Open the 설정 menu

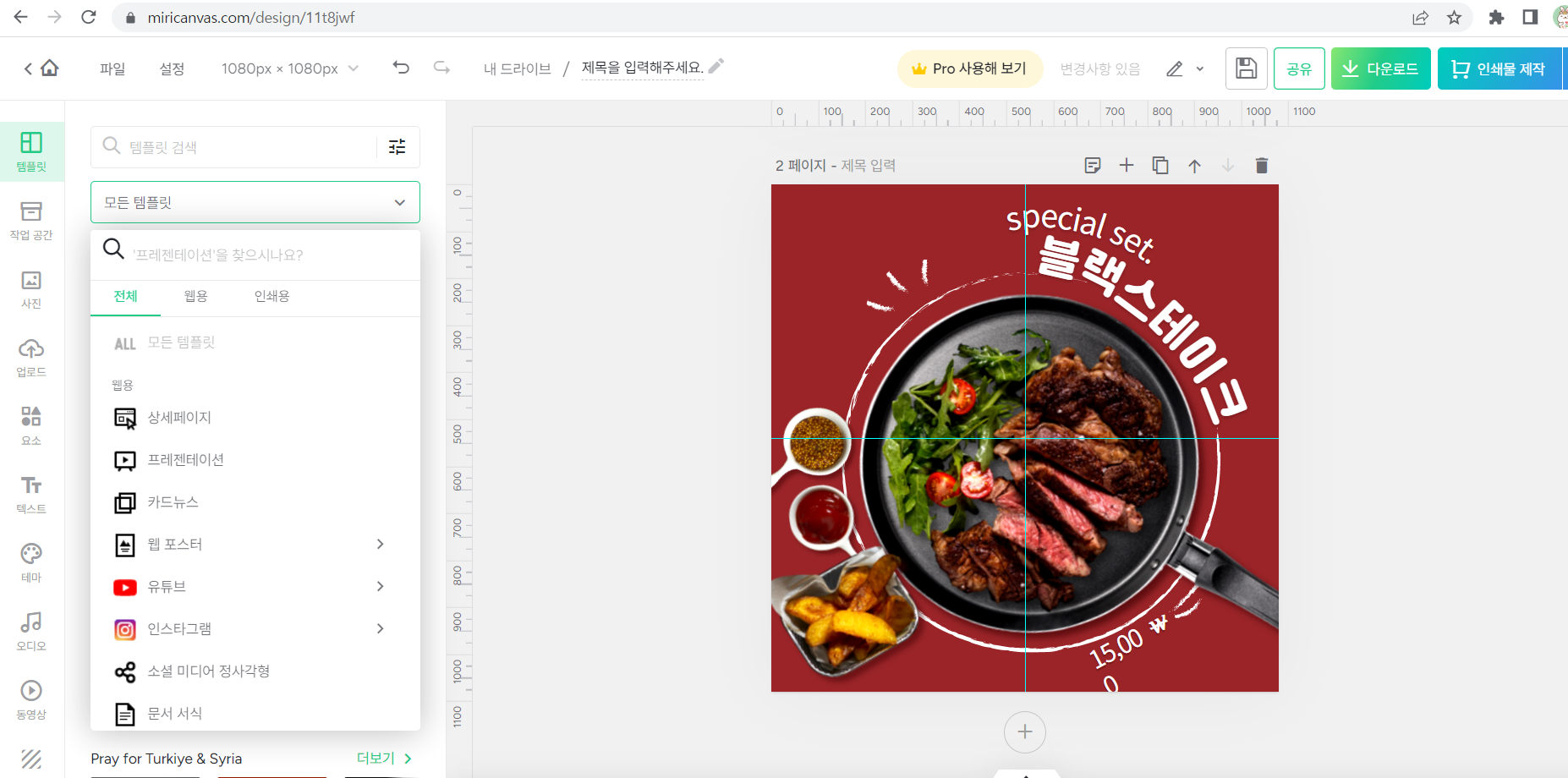(172, 68)
